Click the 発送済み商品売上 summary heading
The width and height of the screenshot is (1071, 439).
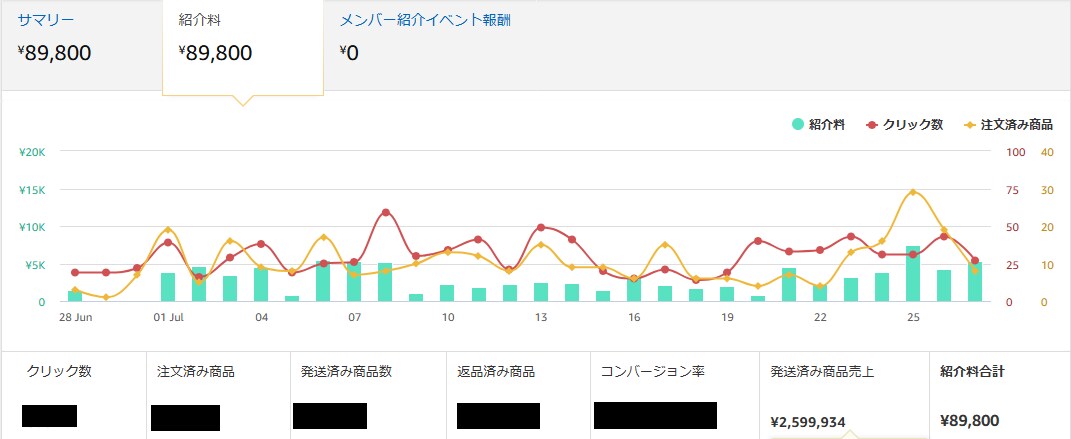[822, 372]
